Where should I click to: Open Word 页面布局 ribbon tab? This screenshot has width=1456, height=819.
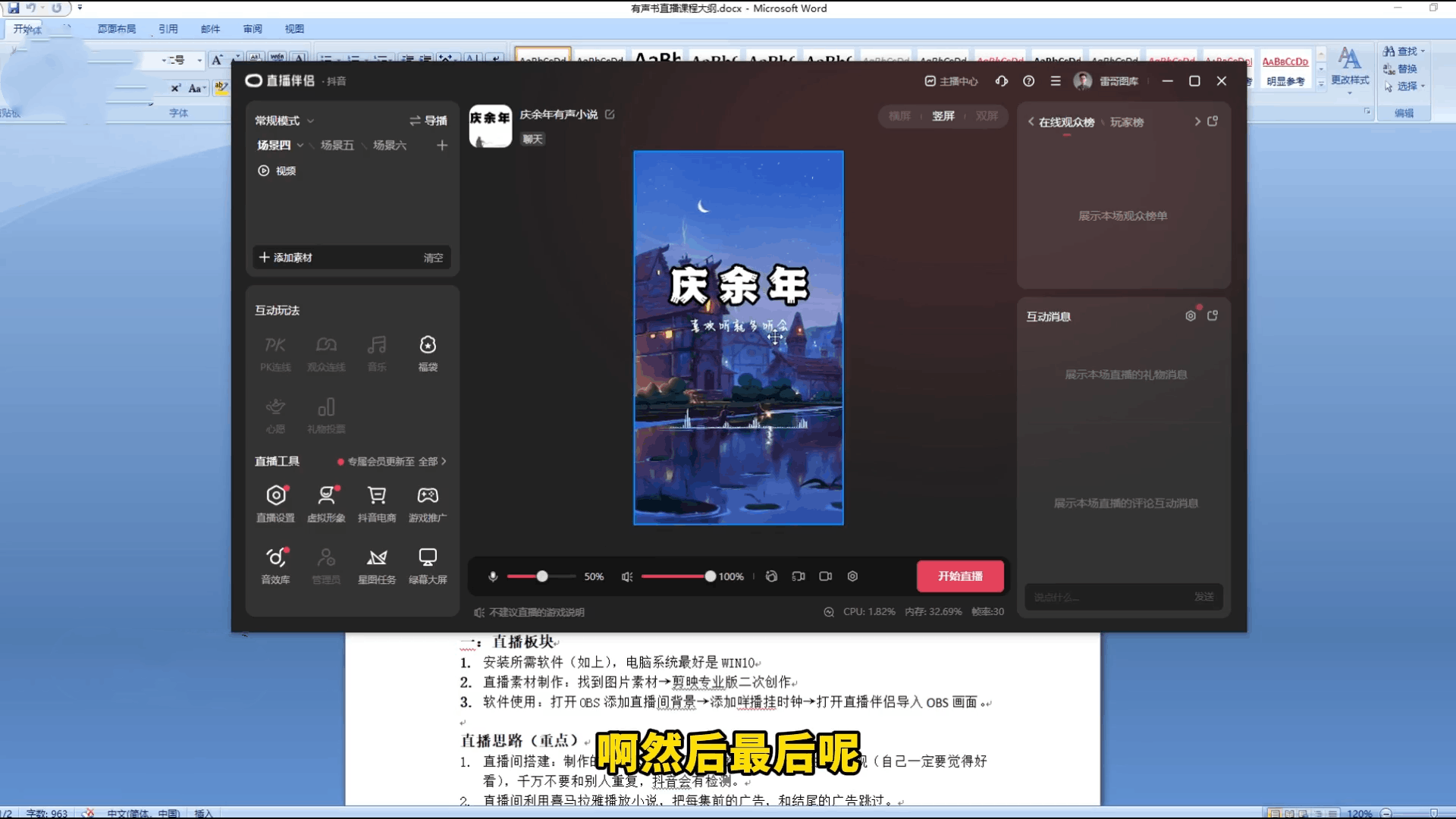[x=117, y=29]
